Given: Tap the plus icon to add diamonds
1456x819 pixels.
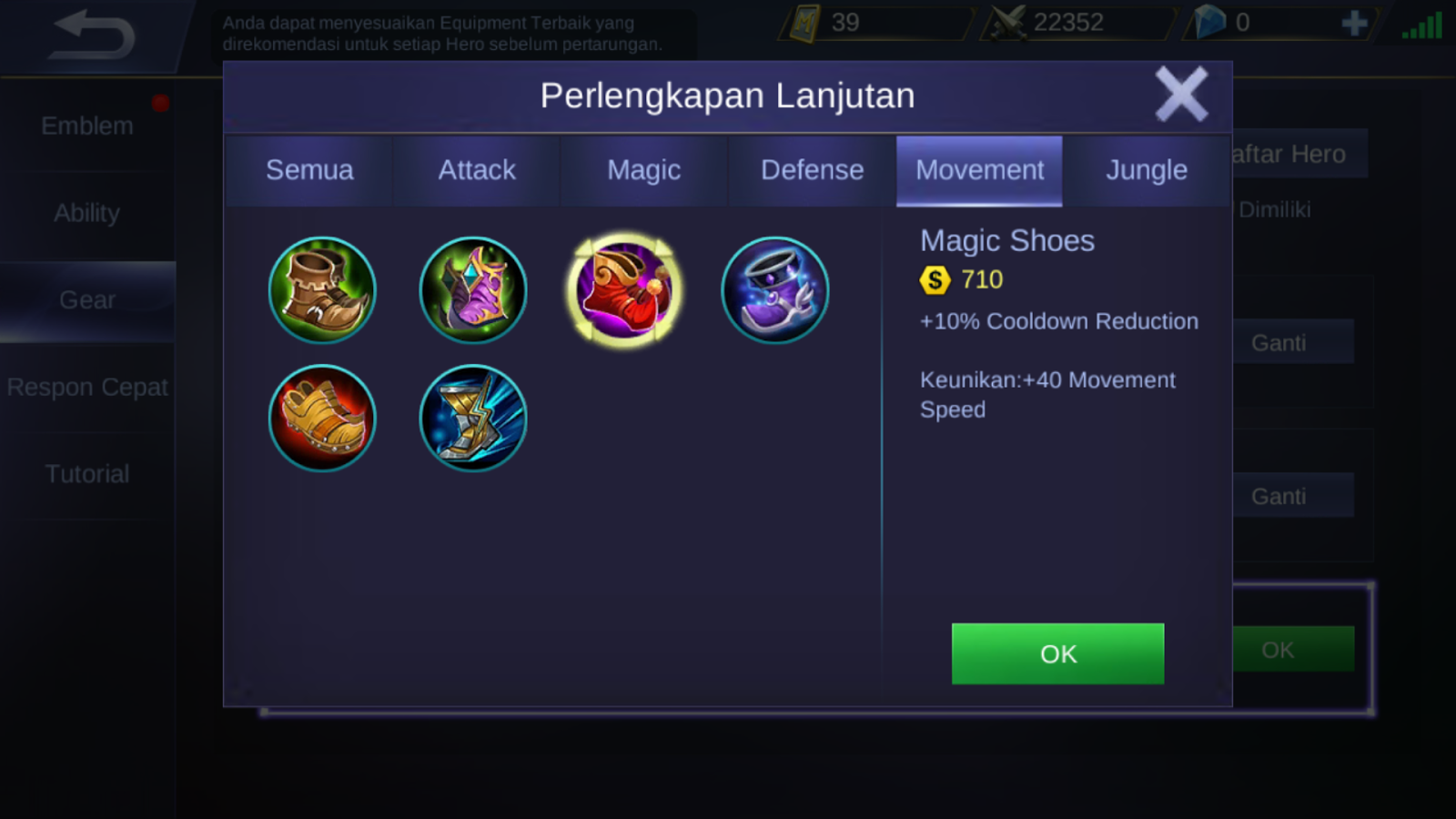Looking at the screenshot, I should 1354,23.
